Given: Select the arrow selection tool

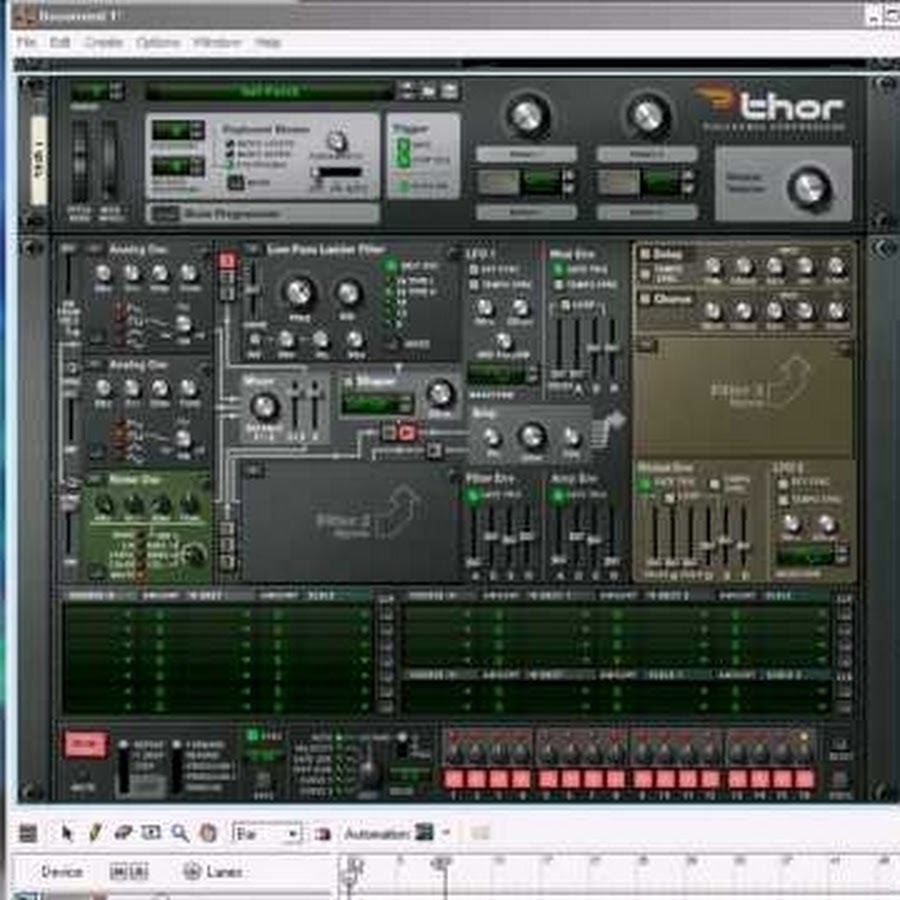Looking at the screenshot, I should [68, 833].
